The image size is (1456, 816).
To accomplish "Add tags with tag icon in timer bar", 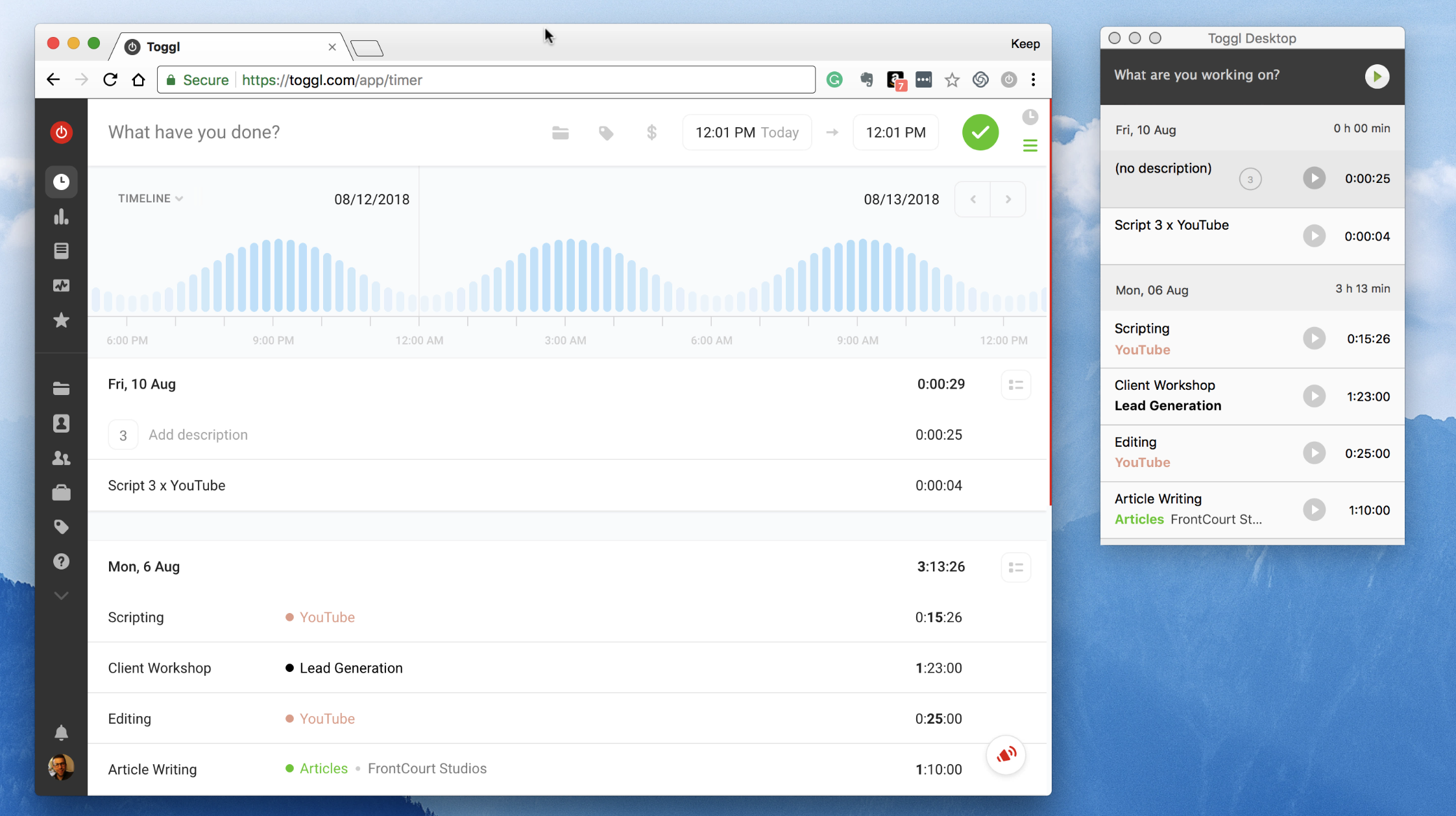I will tap(606, 133).
